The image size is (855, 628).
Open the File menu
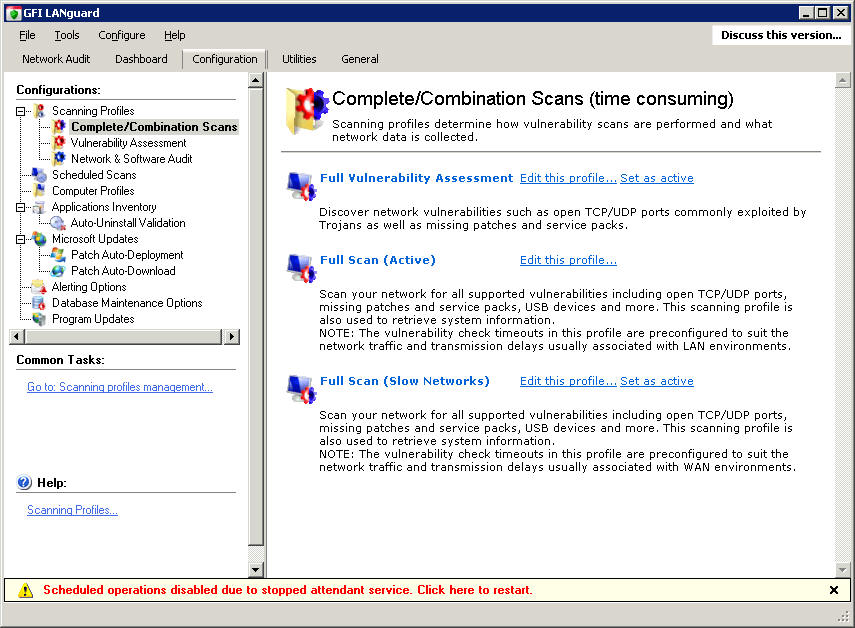27,35
